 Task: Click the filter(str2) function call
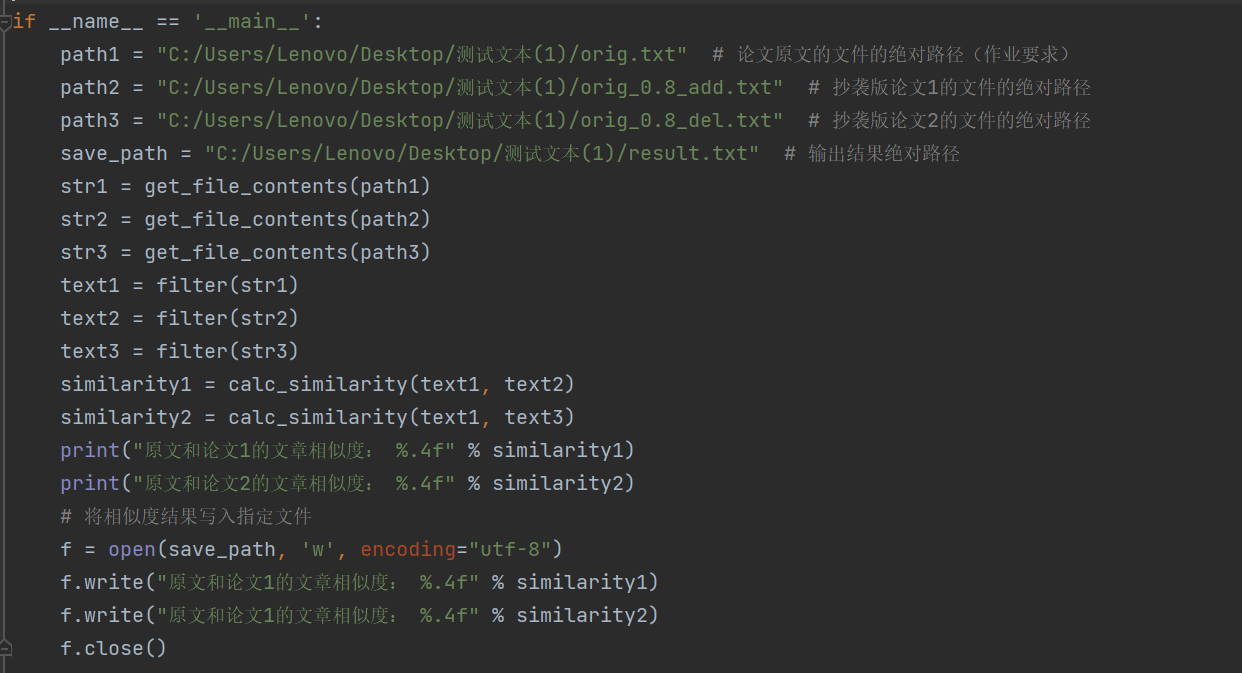pyautogui.click(x=227, y=318)
